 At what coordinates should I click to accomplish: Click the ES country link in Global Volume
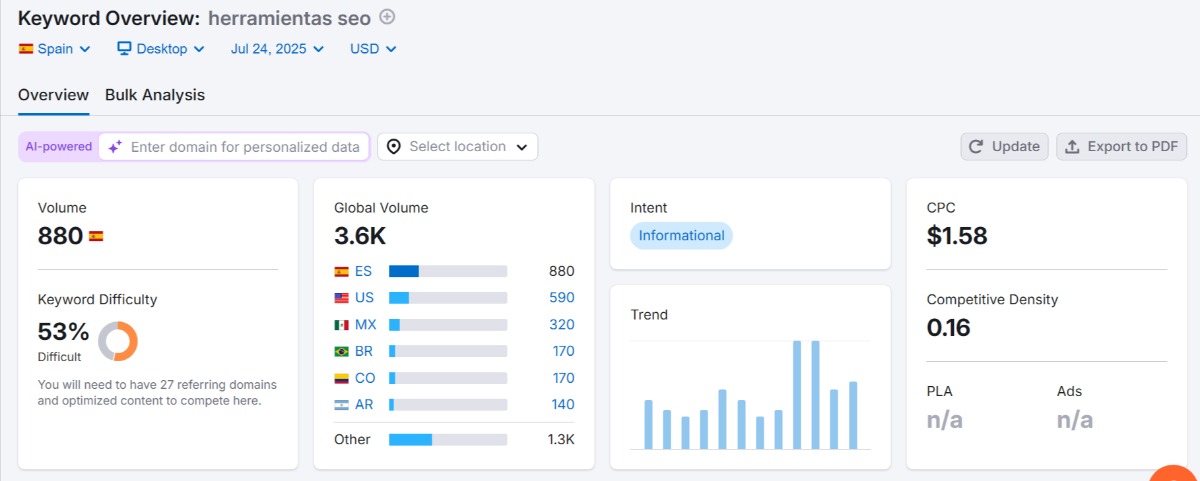tap(363, 271)
